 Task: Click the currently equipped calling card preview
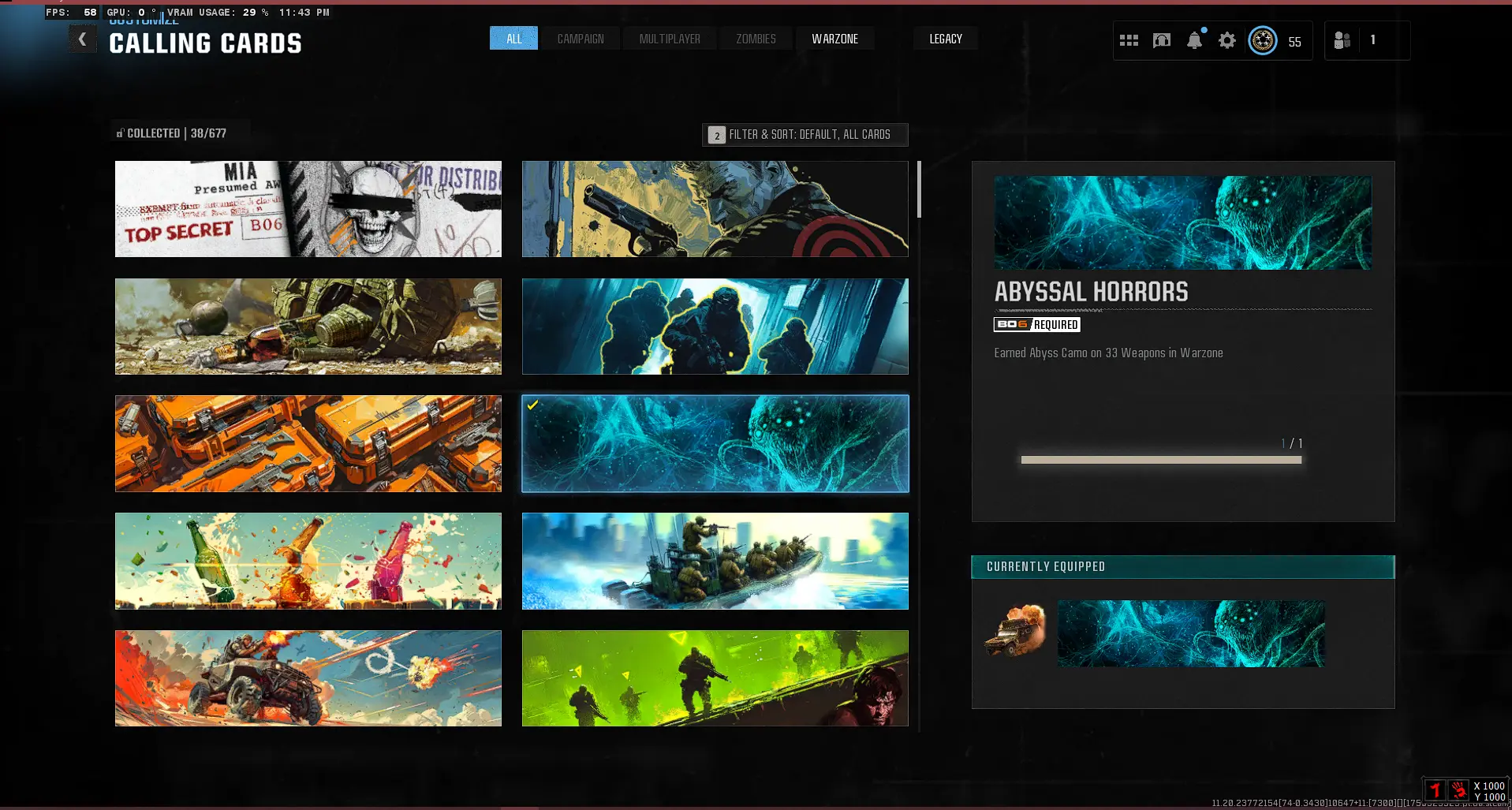coord(1190,633)
